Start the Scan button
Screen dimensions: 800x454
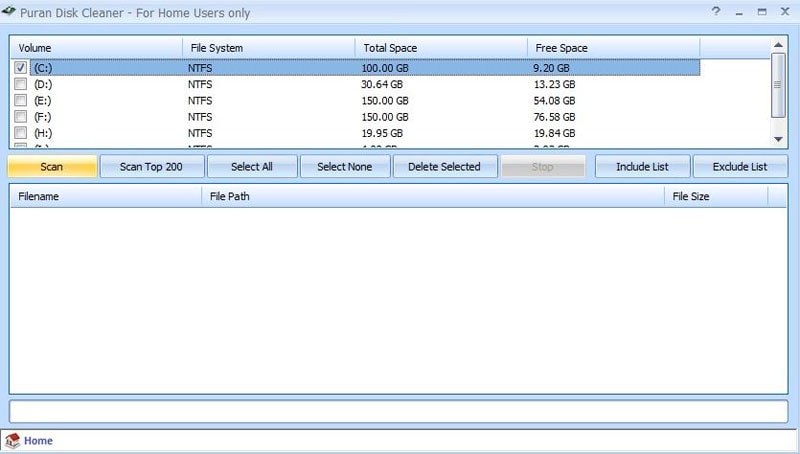[52, 167]
